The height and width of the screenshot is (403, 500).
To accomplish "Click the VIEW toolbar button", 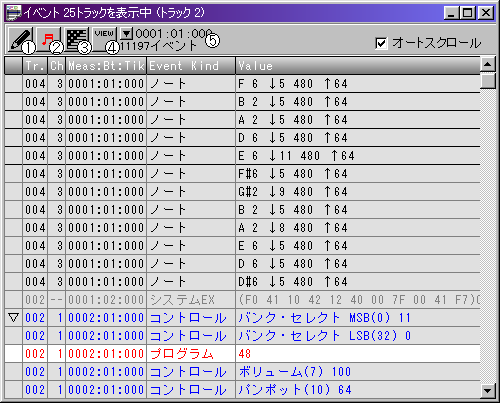I will pos(104,39).
